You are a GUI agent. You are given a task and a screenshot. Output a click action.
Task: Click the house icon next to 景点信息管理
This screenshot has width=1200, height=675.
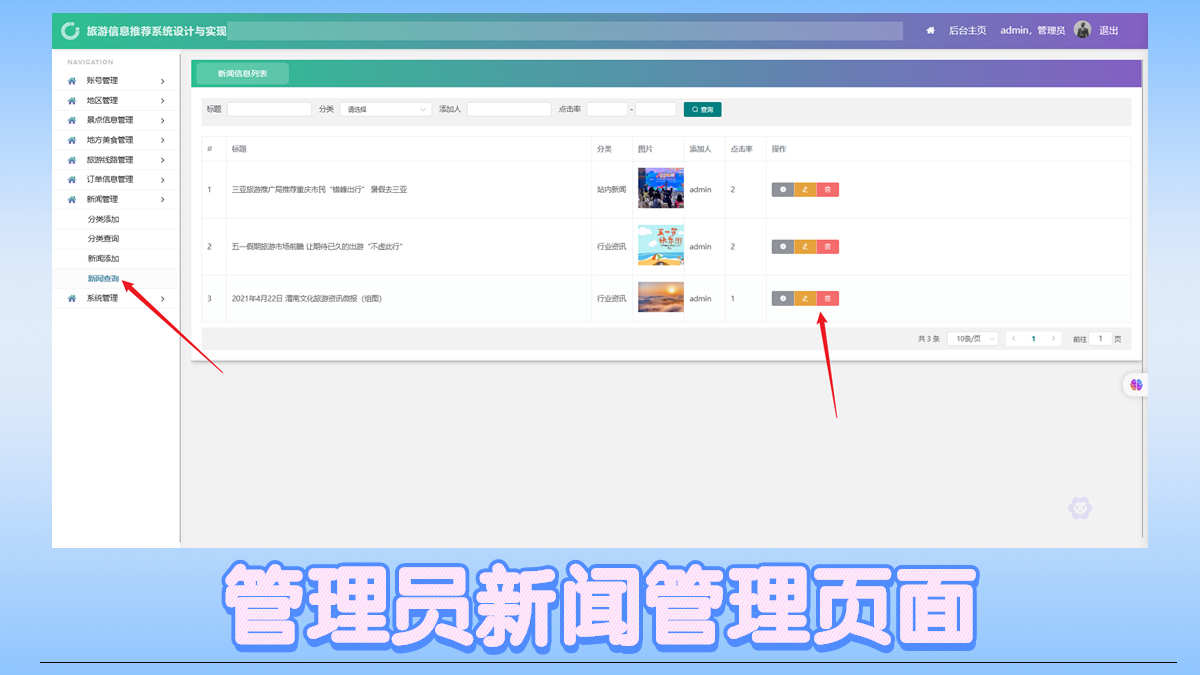[71, 120]
